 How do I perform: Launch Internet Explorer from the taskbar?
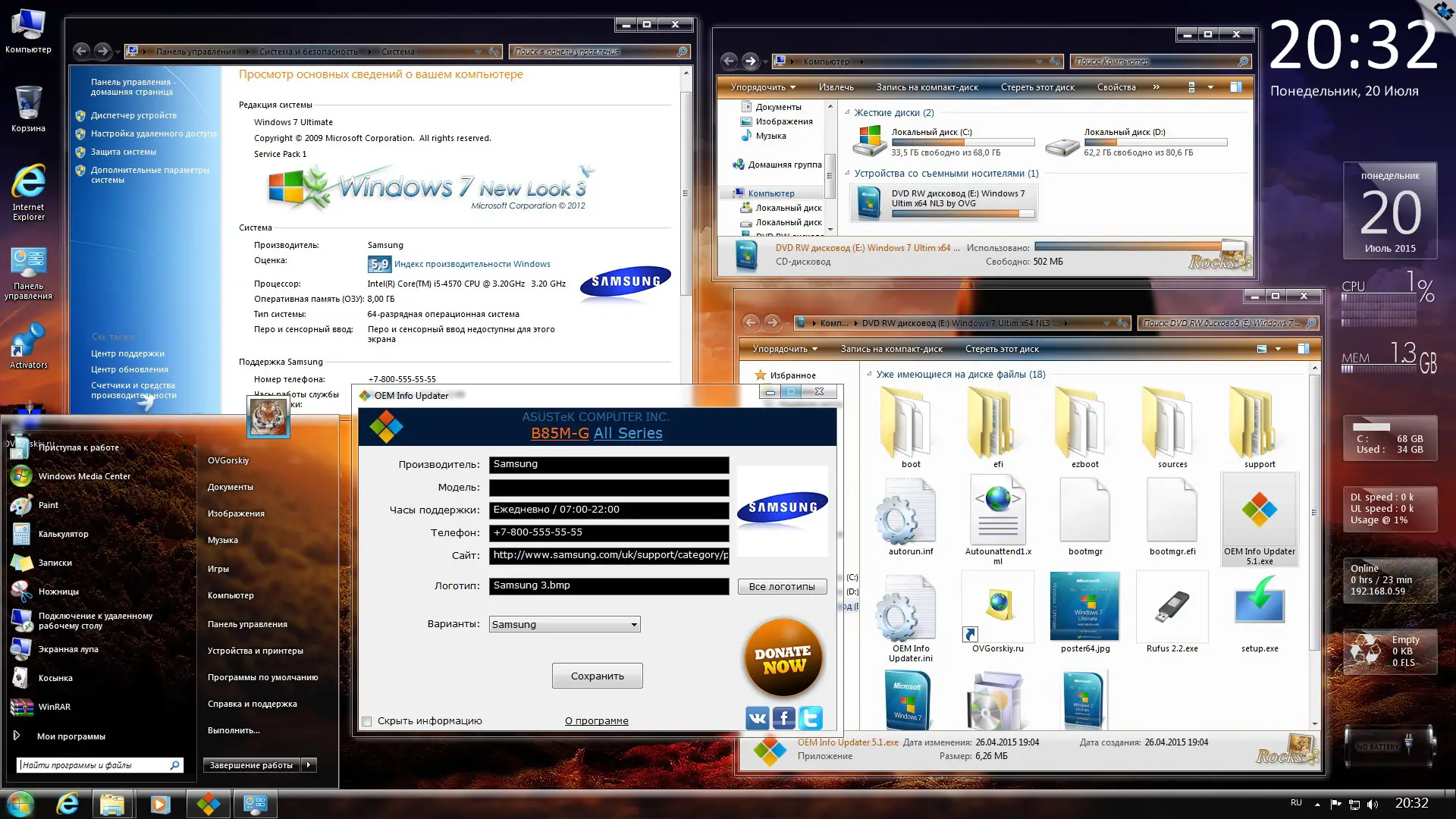click(x=67, y=803)
